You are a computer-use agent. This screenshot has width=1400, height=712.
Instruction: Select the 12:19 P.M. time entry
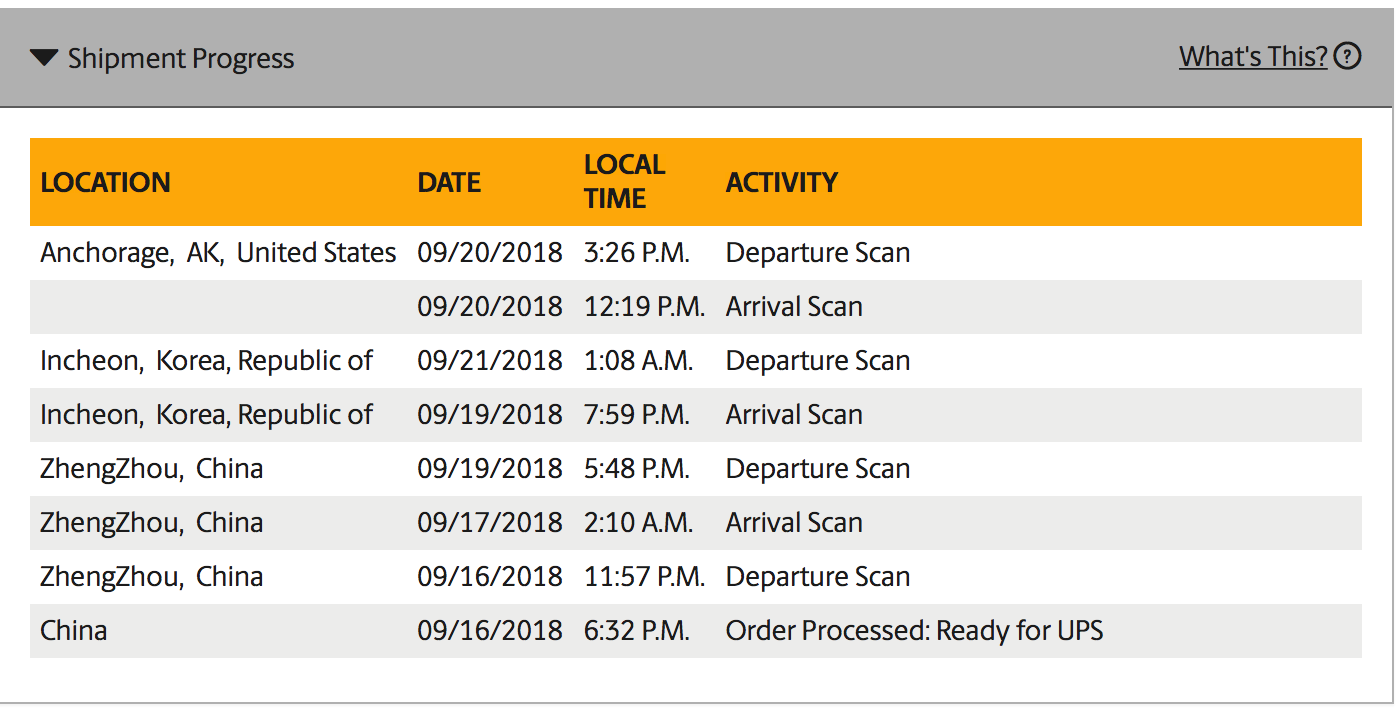click(x=644, y=307)
